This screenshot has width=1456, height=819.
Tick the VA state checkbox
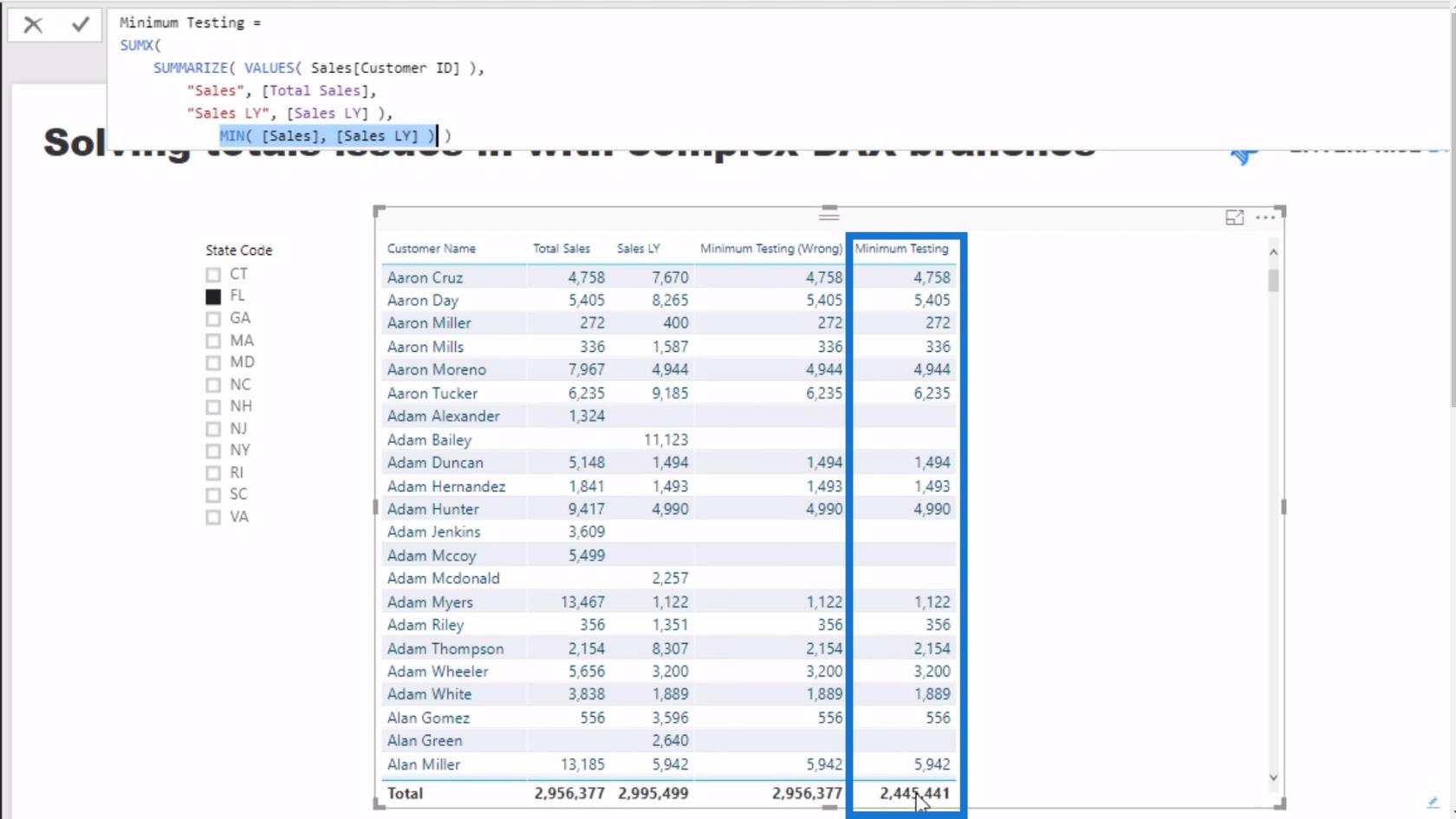point(213,518)
